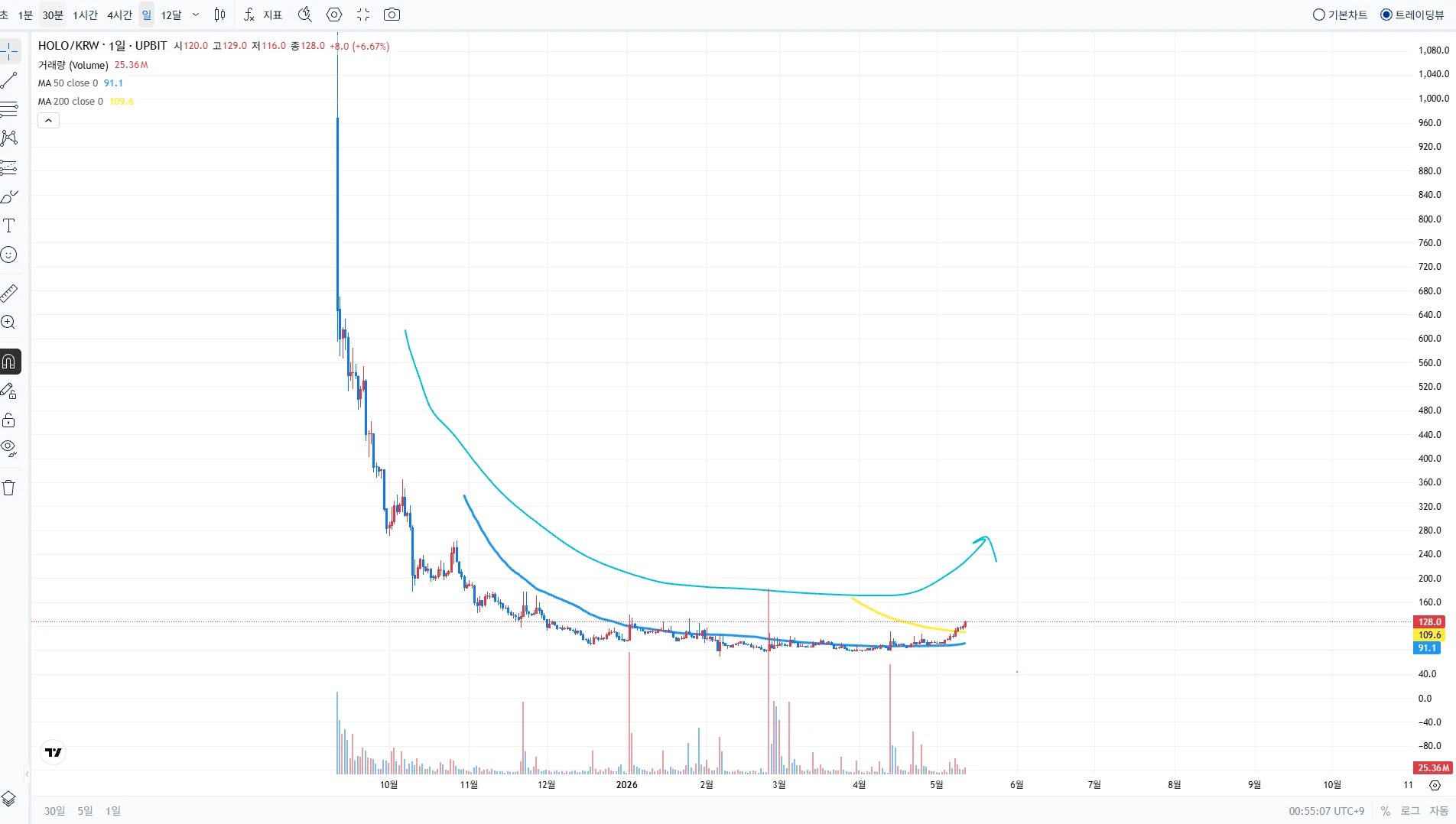Select the 30분 timeframe
The image size is (1456, 824).
[x=53, y=15]
